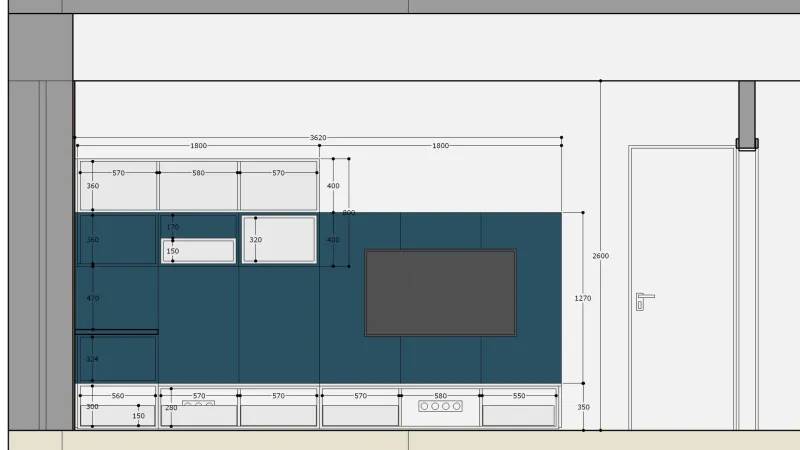Select the 560 base drawer width label
Viewport: 800px width, 450px height.
click(x=118, y=395)
